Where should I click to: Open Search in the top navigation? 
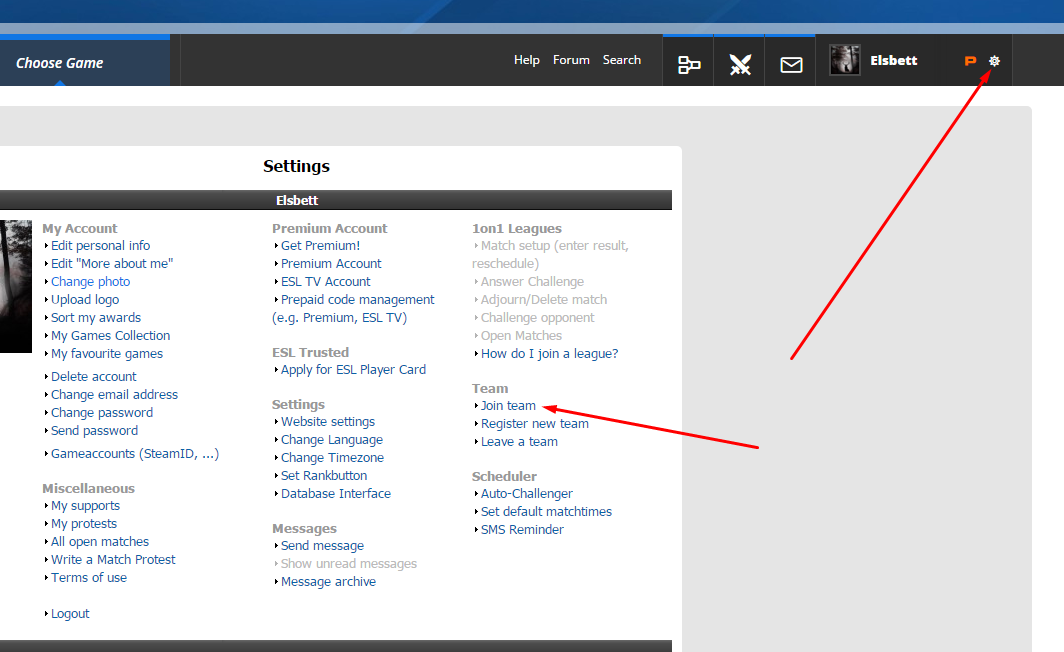coord(621,60)
